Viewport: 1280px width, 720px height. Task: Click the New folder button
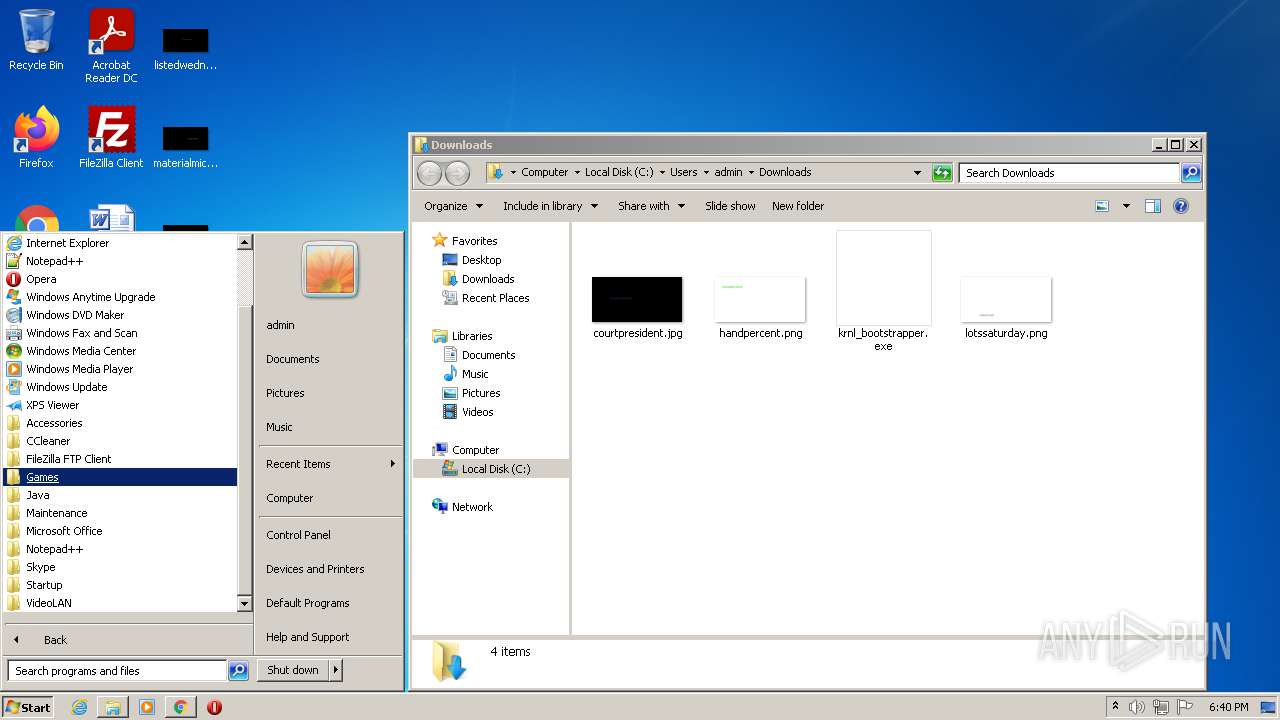[798, 206]
